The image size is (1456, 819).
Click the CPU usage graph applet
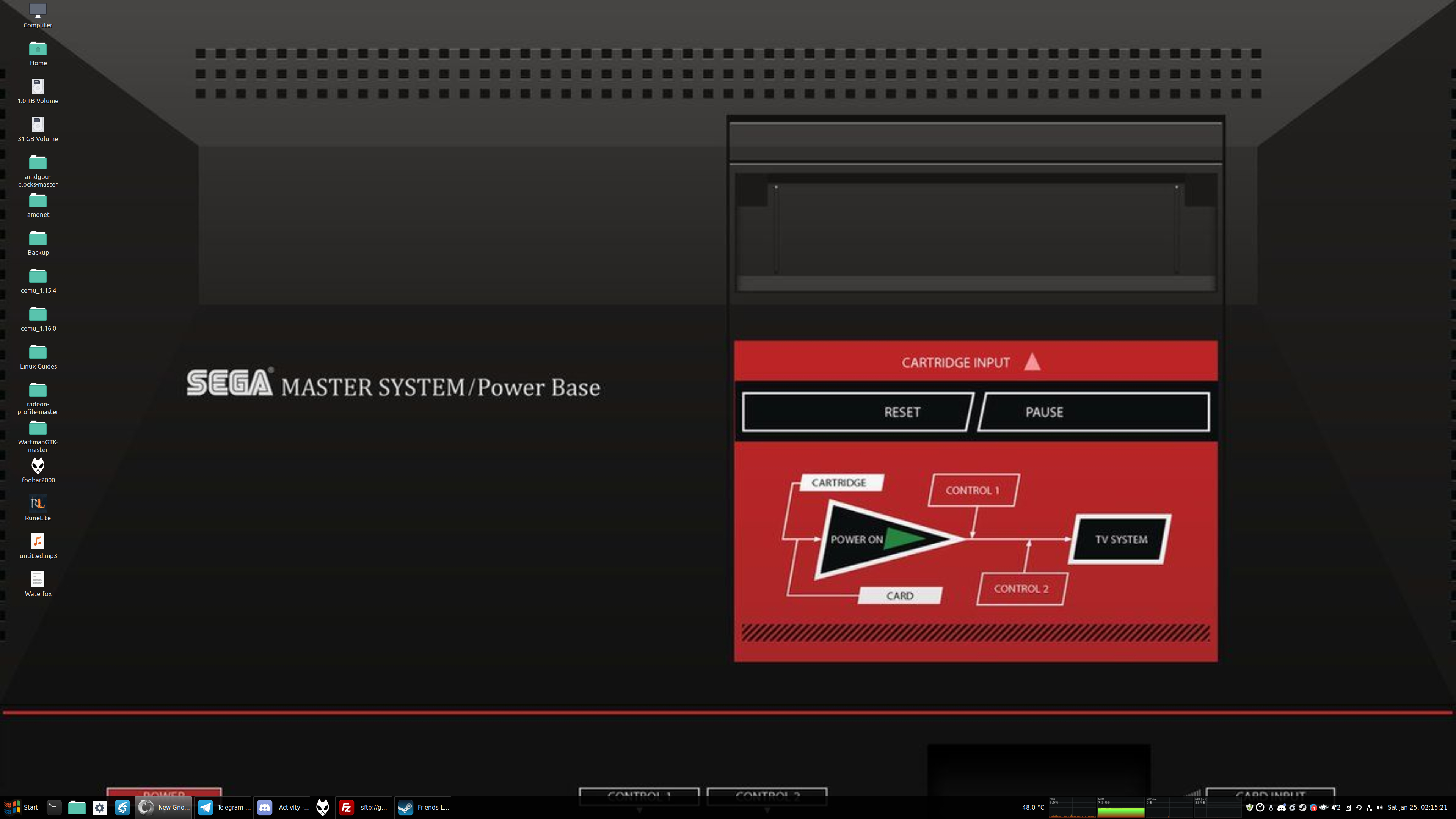coord(1072,807)
